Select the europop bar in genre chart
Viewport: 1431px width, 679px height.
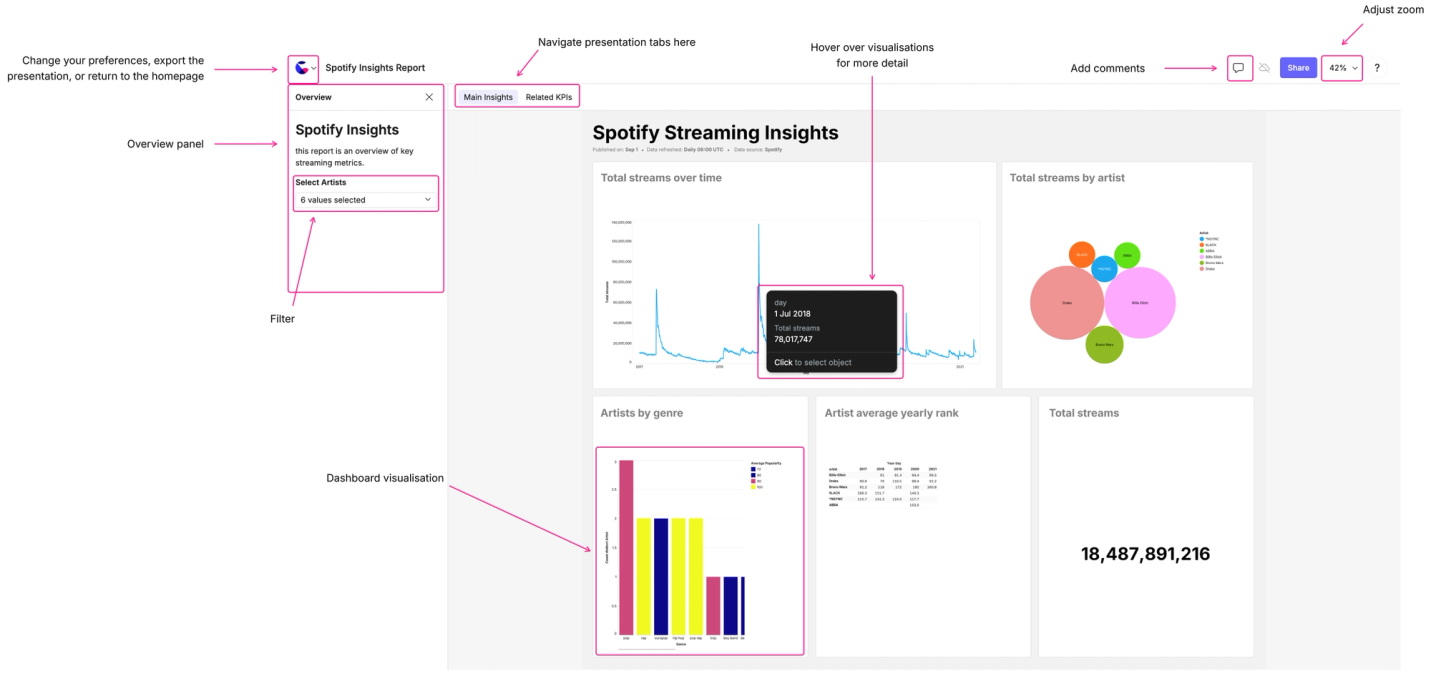(661, 576)
